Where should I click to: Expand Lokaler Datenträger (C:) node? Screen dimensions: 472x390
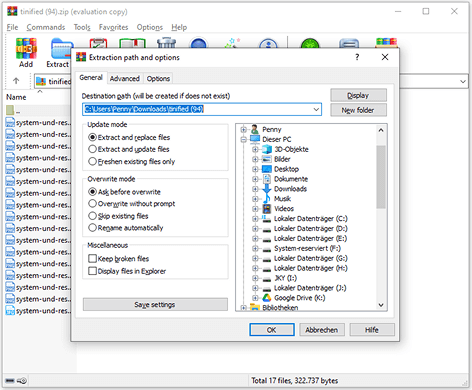(x=255, y=219)
